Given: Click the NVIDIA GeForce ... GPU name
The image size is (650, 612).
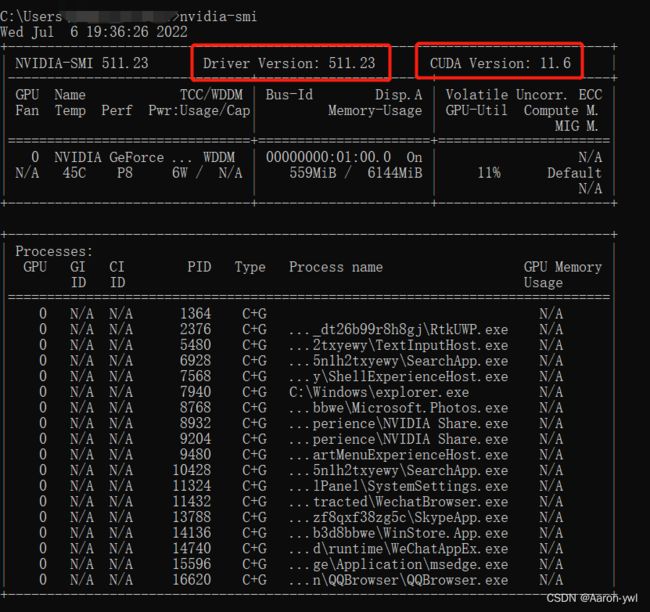Looking at the screenshot, I should point(123,157).
